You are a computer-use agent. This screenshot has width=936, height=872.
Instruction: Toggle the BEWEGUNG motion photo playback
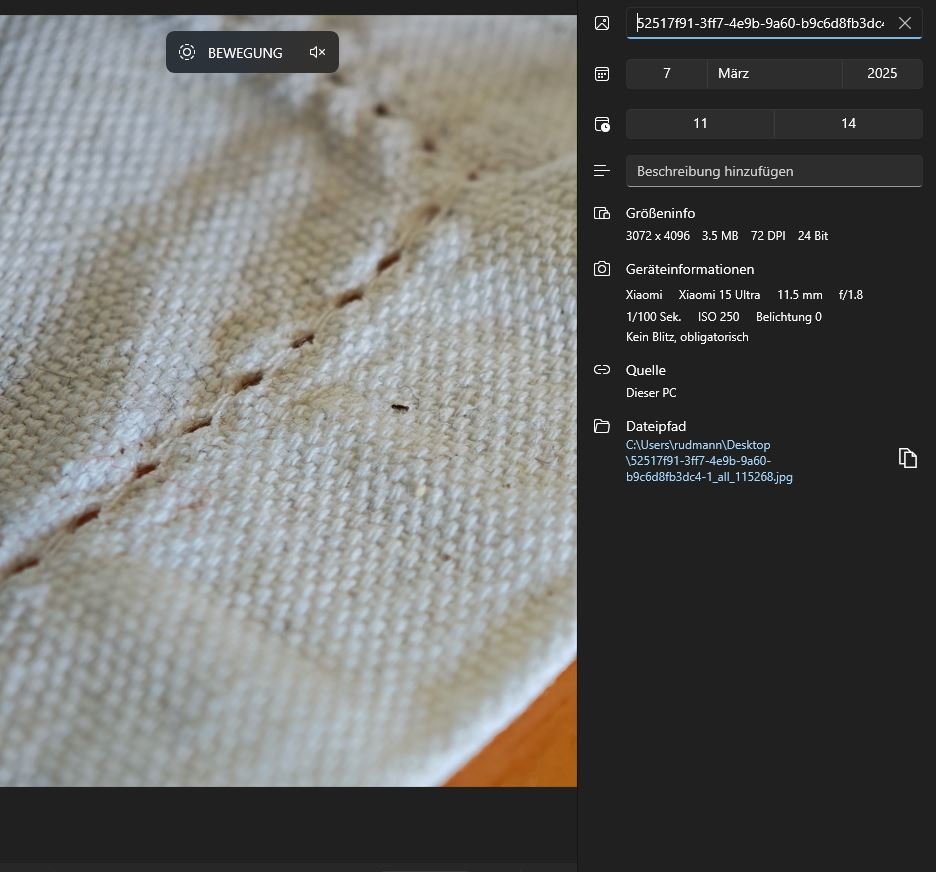(x=230, y=53)
